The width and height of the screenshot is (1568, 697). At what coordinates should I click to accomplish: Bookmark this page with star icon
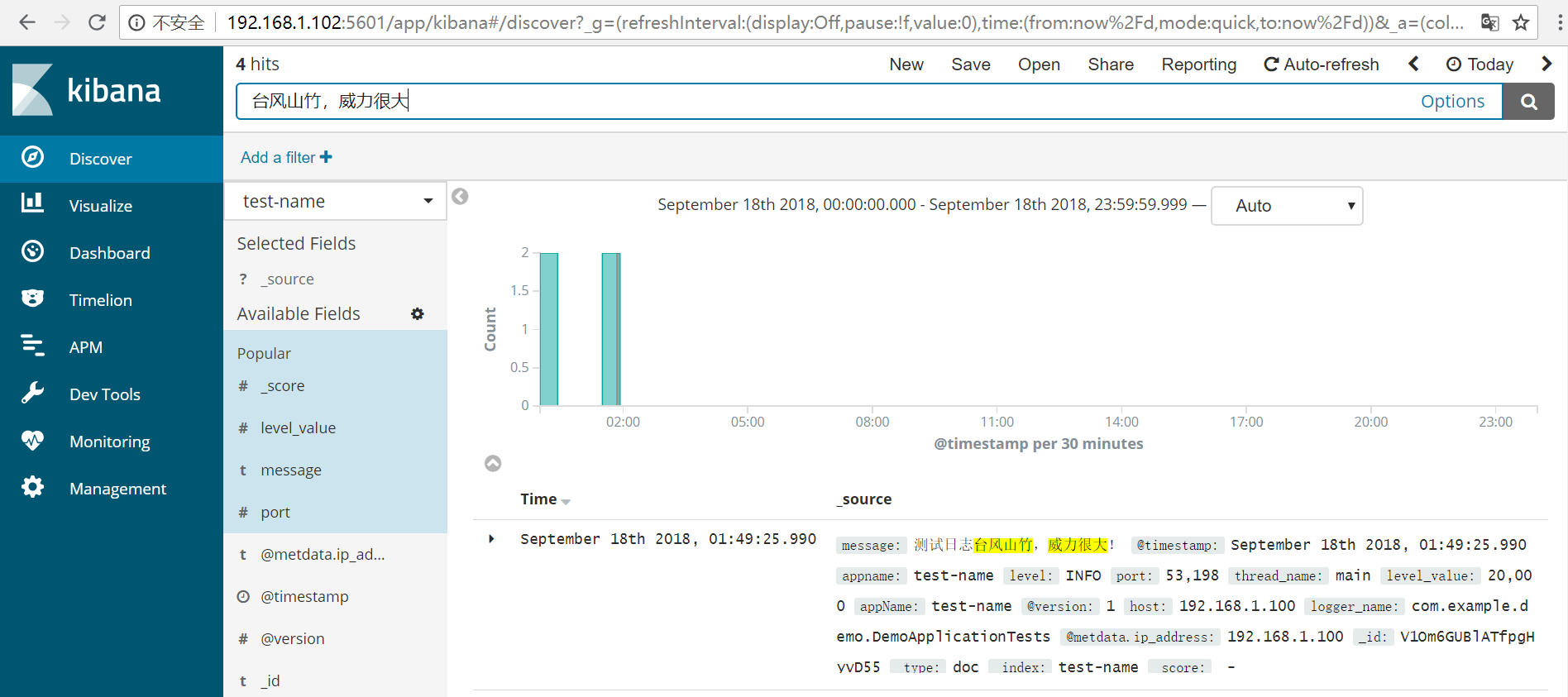pos(1521,22)
